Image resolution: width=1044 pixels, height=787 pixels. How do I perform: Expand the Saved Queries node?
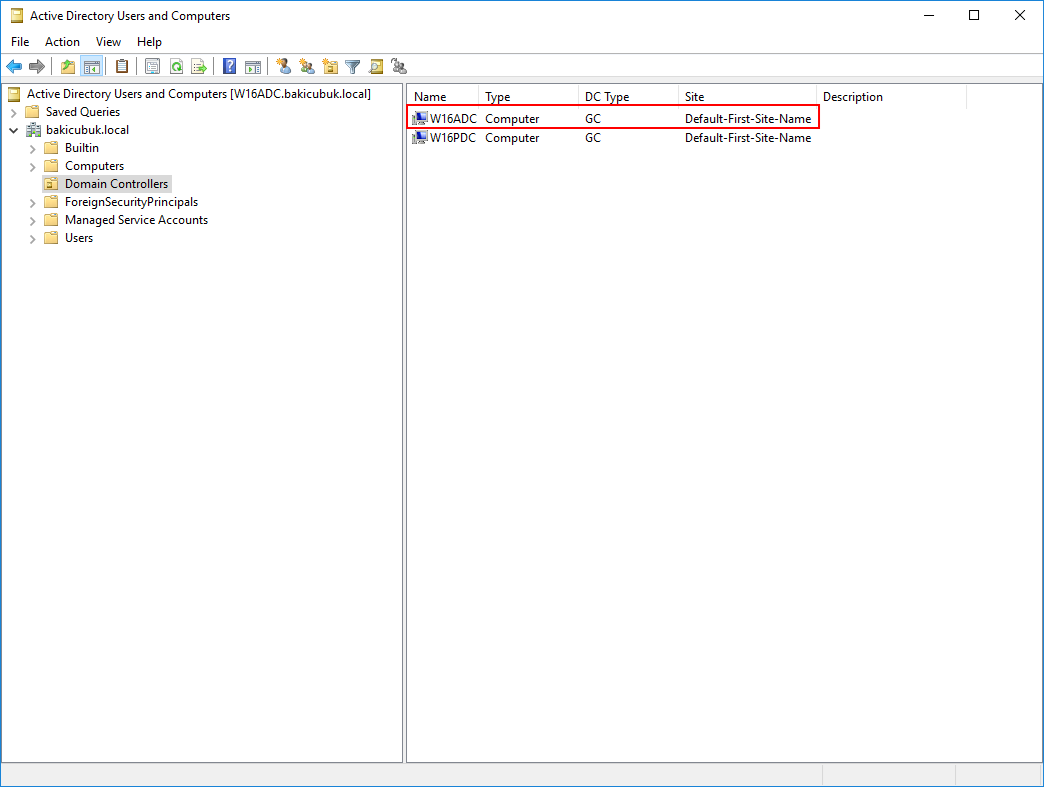13,113
